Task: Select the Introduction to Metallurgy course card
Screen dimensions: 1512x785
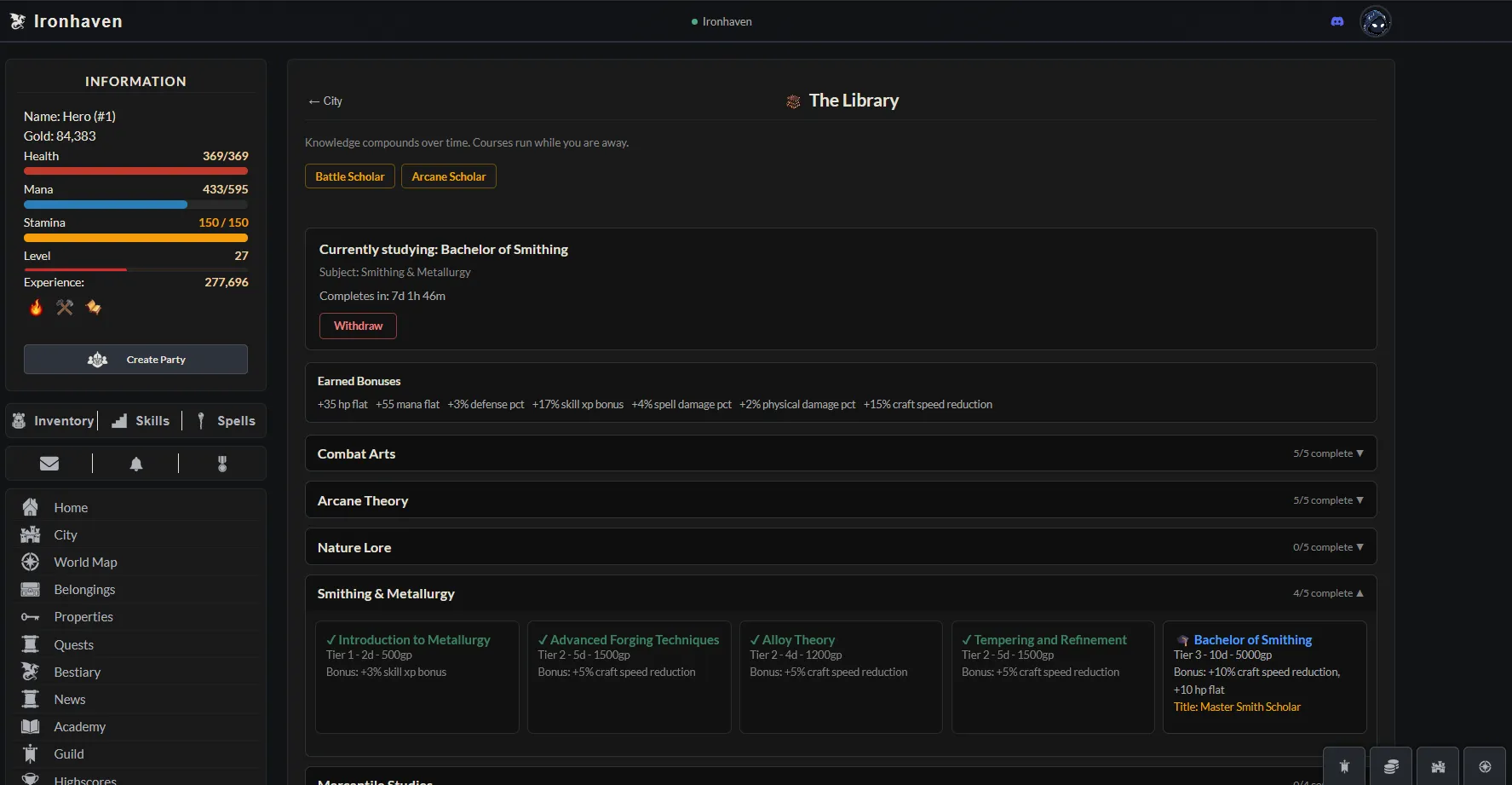Action: [417, 677]
